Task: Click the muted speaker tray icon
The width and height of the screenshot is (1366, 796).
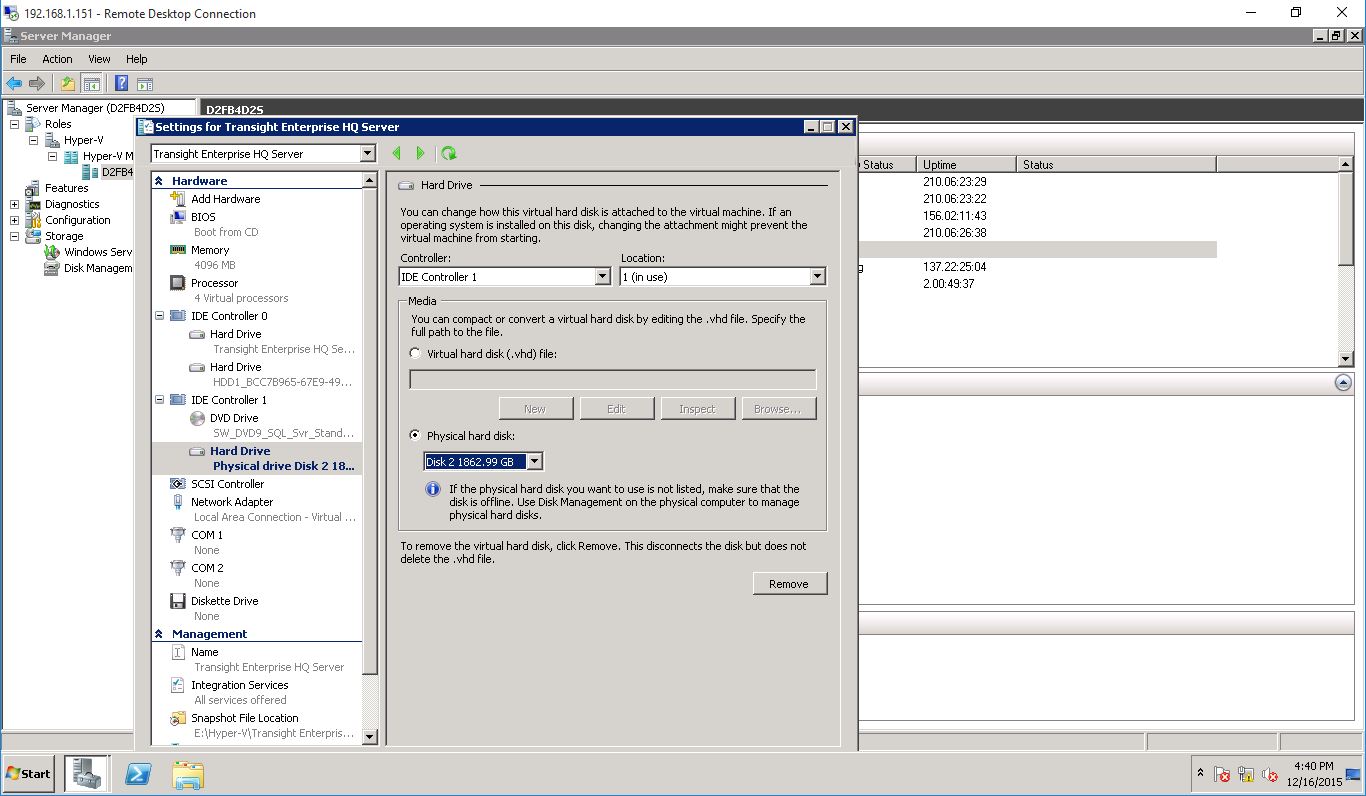Action: pyautogui.click(x=1270, y=774)
